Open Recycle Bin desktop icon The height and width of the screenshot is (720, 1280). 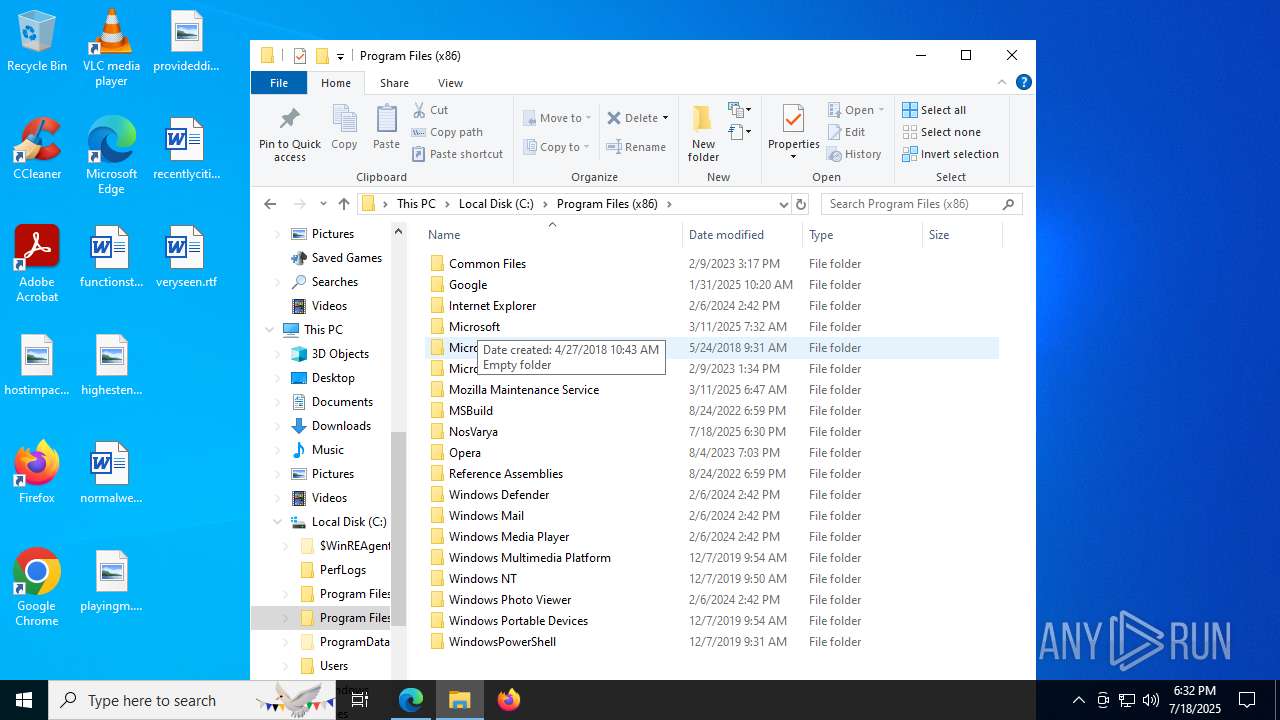pyautogui.click(x=37, y=42)
